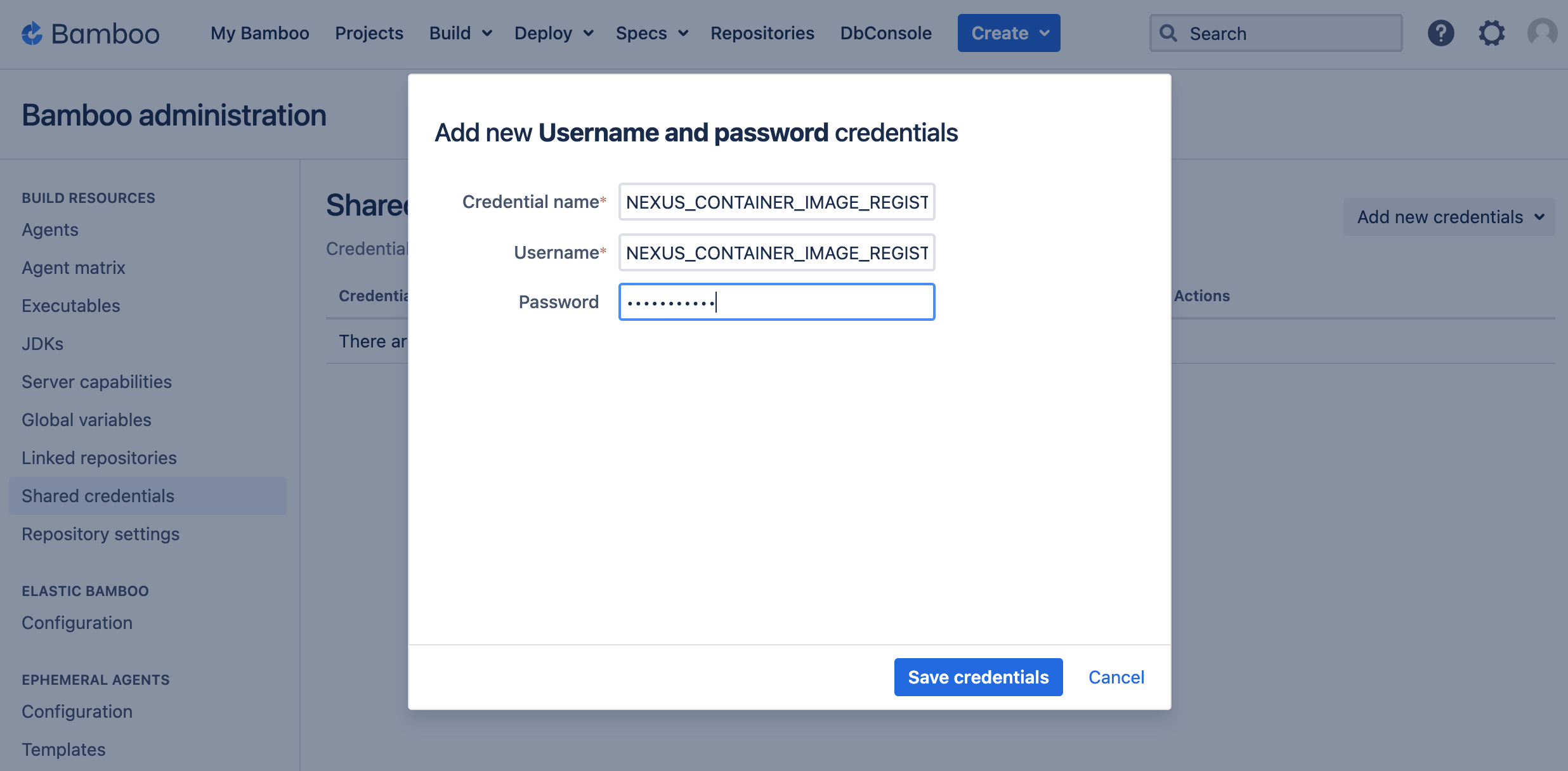Expand the Specs menu dropdown

coord(652,33)
